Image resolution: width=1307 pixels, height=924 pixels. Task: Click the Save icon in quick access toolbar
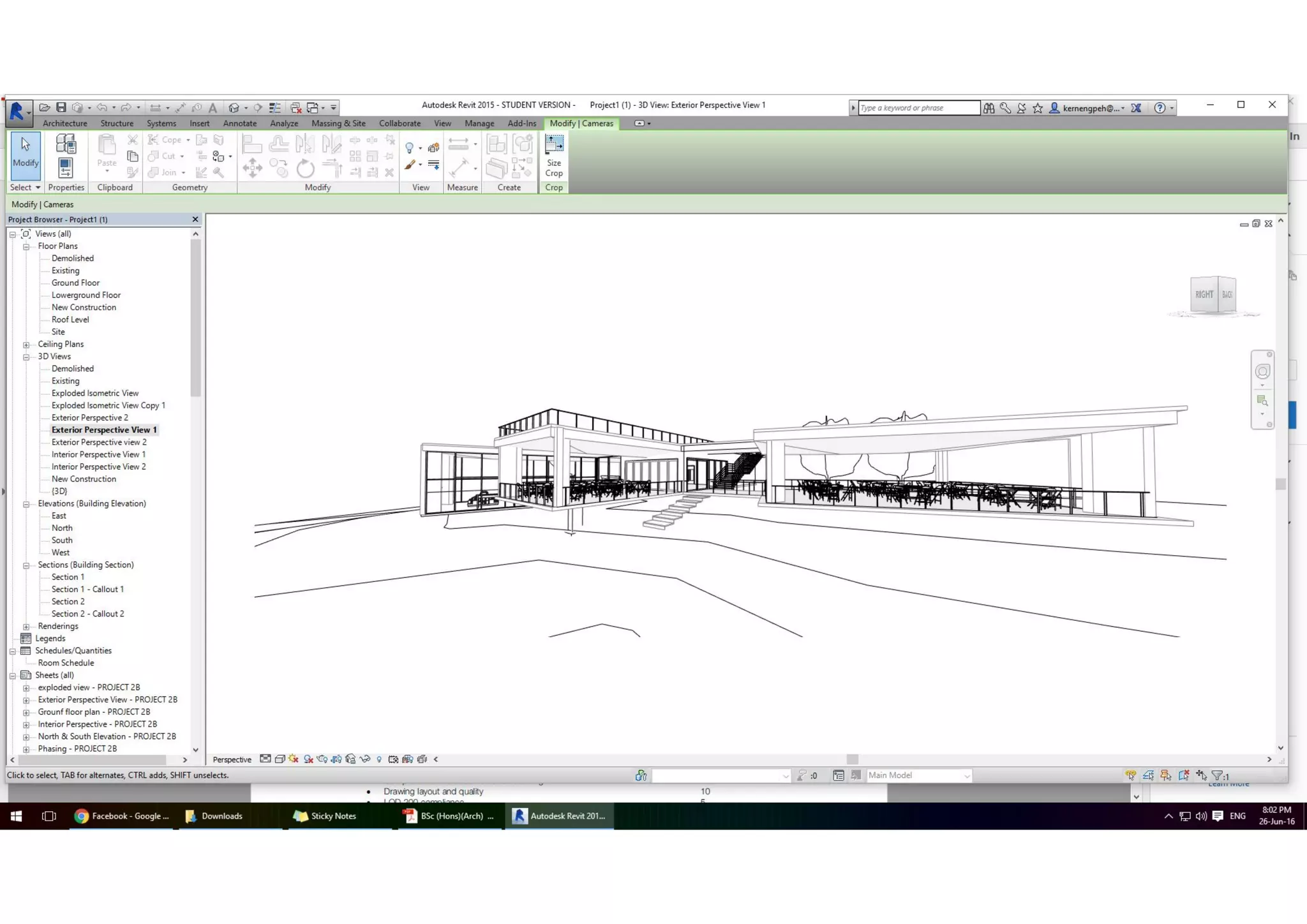61,107
